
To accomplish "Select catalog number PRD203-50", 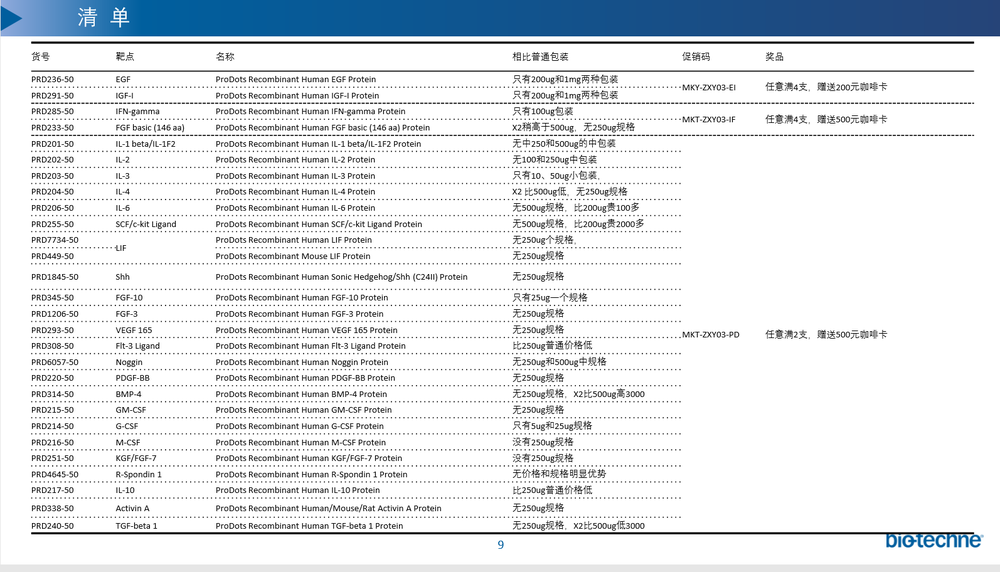I will (x=52, y=176).
